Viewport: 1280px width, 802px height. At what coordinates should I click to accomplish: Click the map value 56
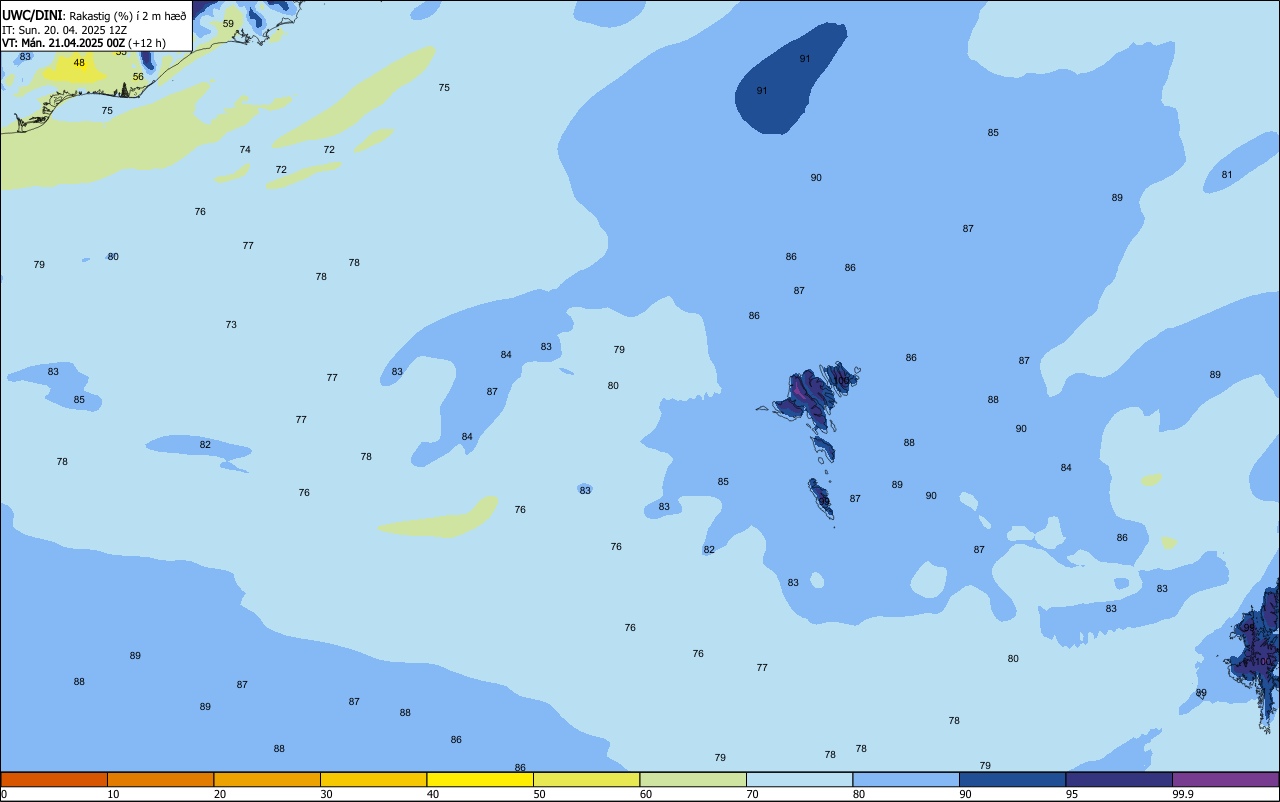[x=138, y=76]
